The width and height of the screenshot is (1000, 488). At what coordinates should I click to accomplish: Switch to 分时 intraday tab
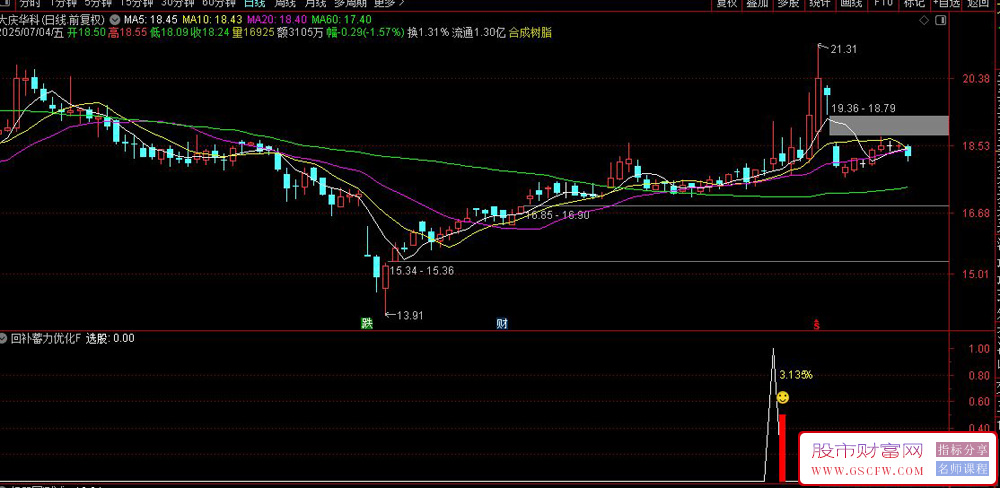click(x=30, y=3)
